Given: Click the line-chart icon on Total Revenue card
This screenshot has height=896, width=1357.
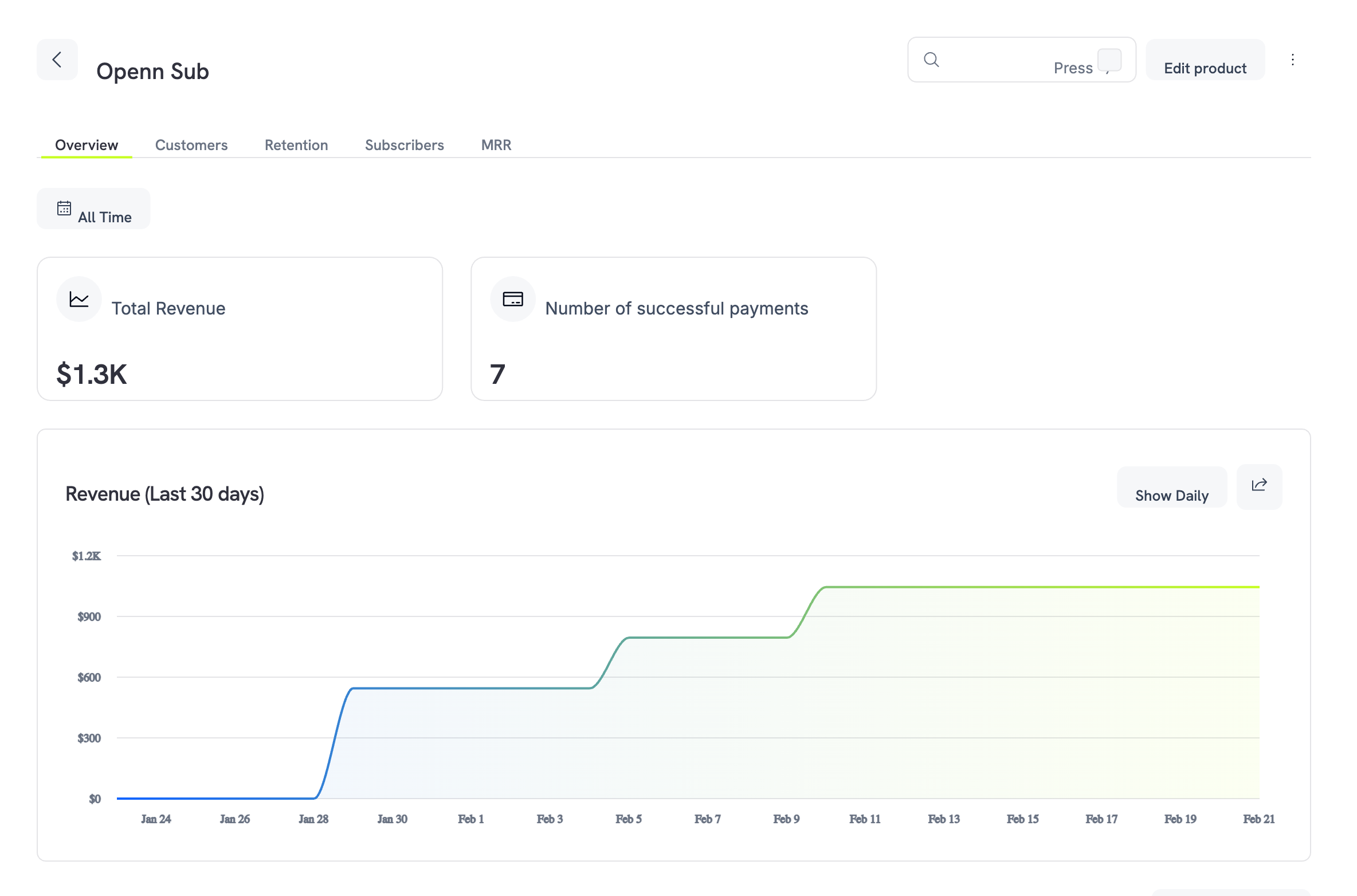Looking at the screenshot, I should 79,298.
